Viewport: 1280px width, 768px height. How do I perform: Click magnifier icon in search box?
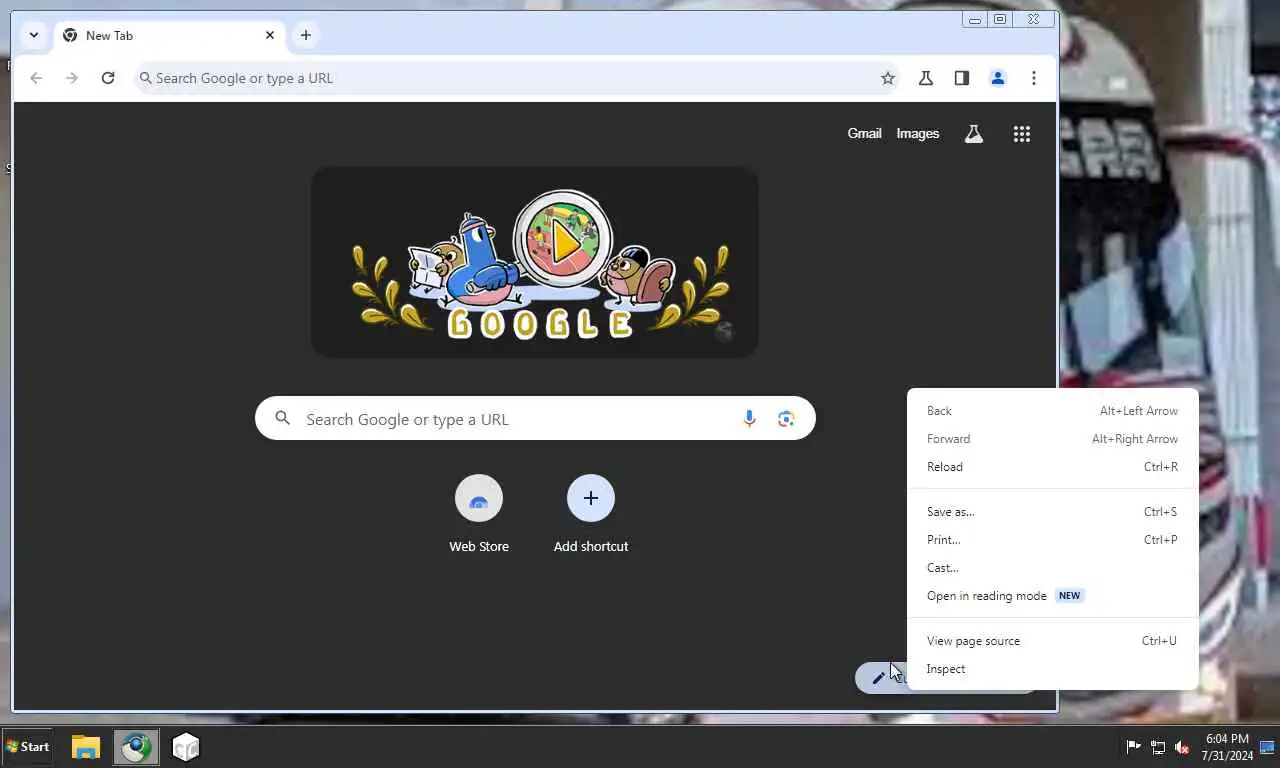click(283, 419)
